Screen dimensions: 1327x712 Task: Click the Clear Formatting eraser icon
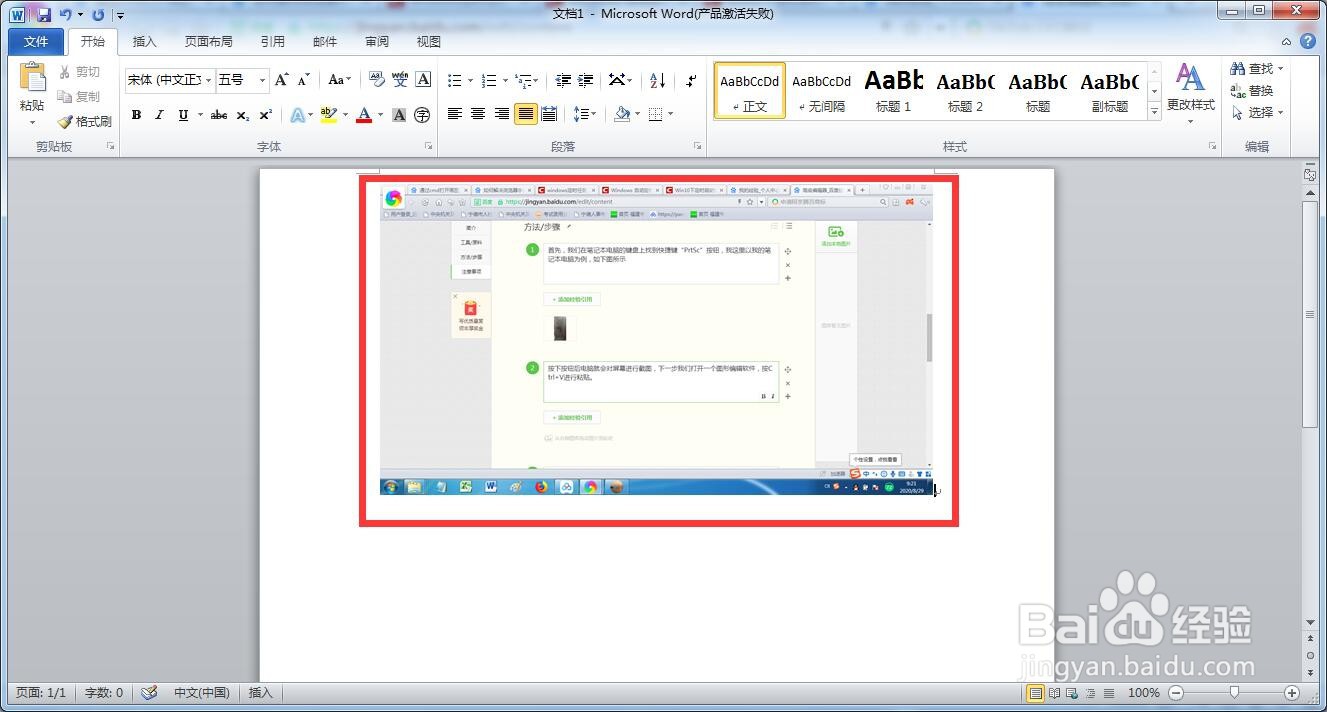click(377, 80)
